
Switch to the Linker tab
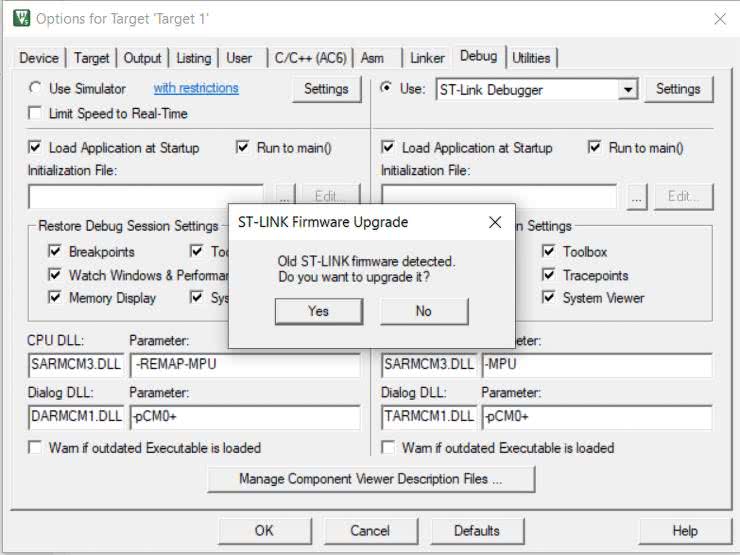click(427, 58)
